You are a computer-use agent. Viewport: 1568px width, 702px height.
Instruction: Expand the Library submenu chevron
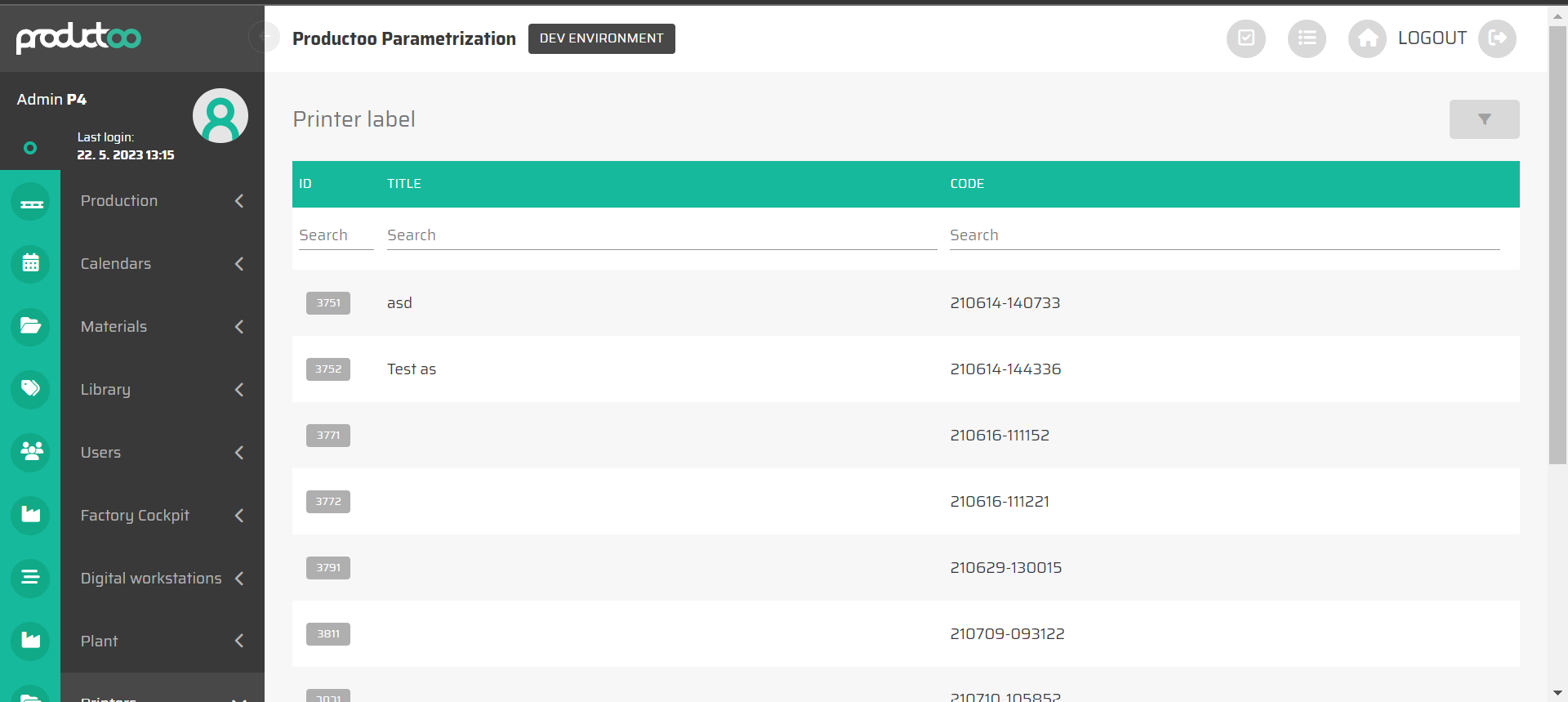click(x=239, y=390)
